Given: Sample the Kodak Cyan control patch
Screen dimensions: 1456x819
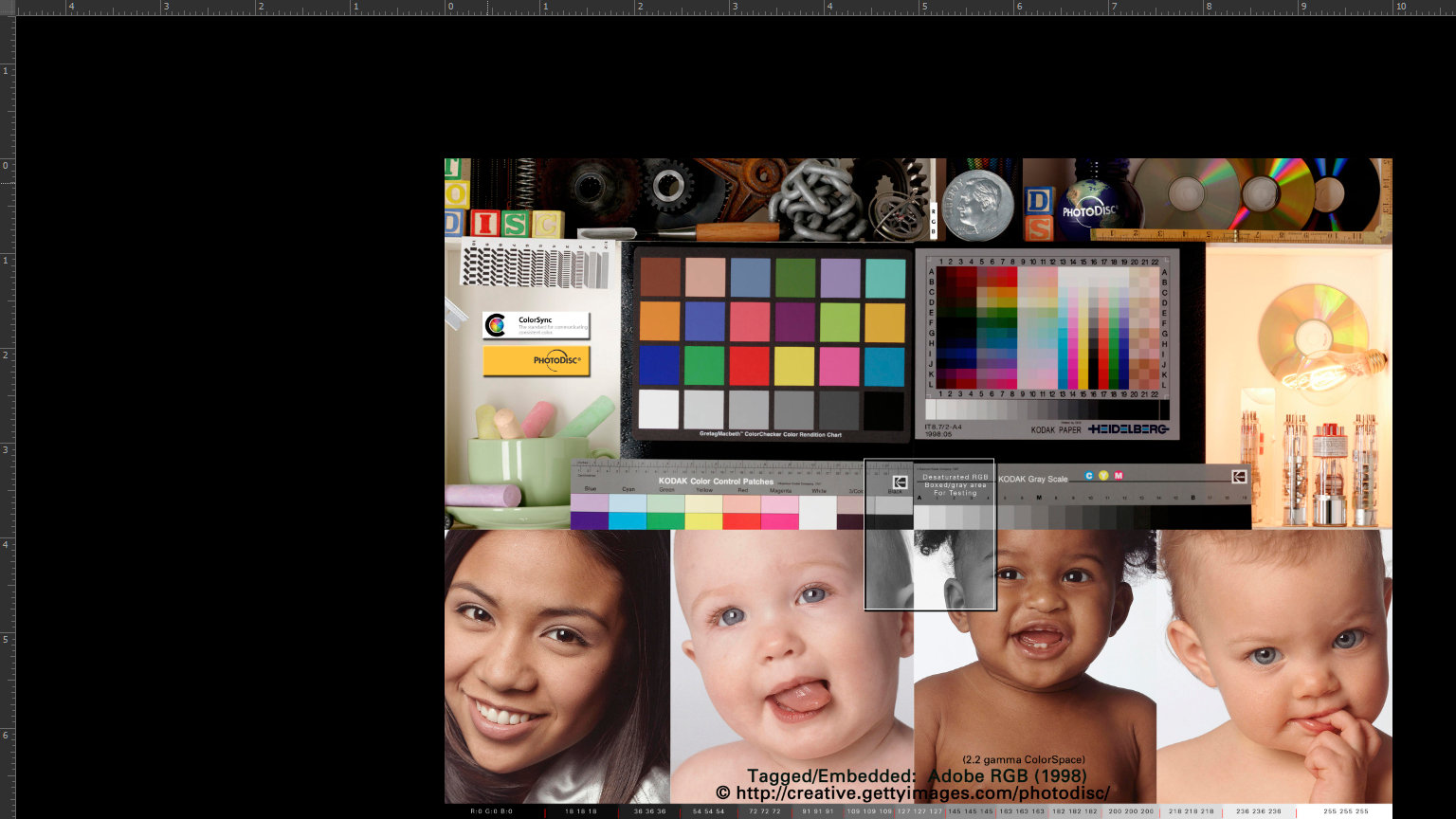Looking at the screenshot, I should (628, 520).
